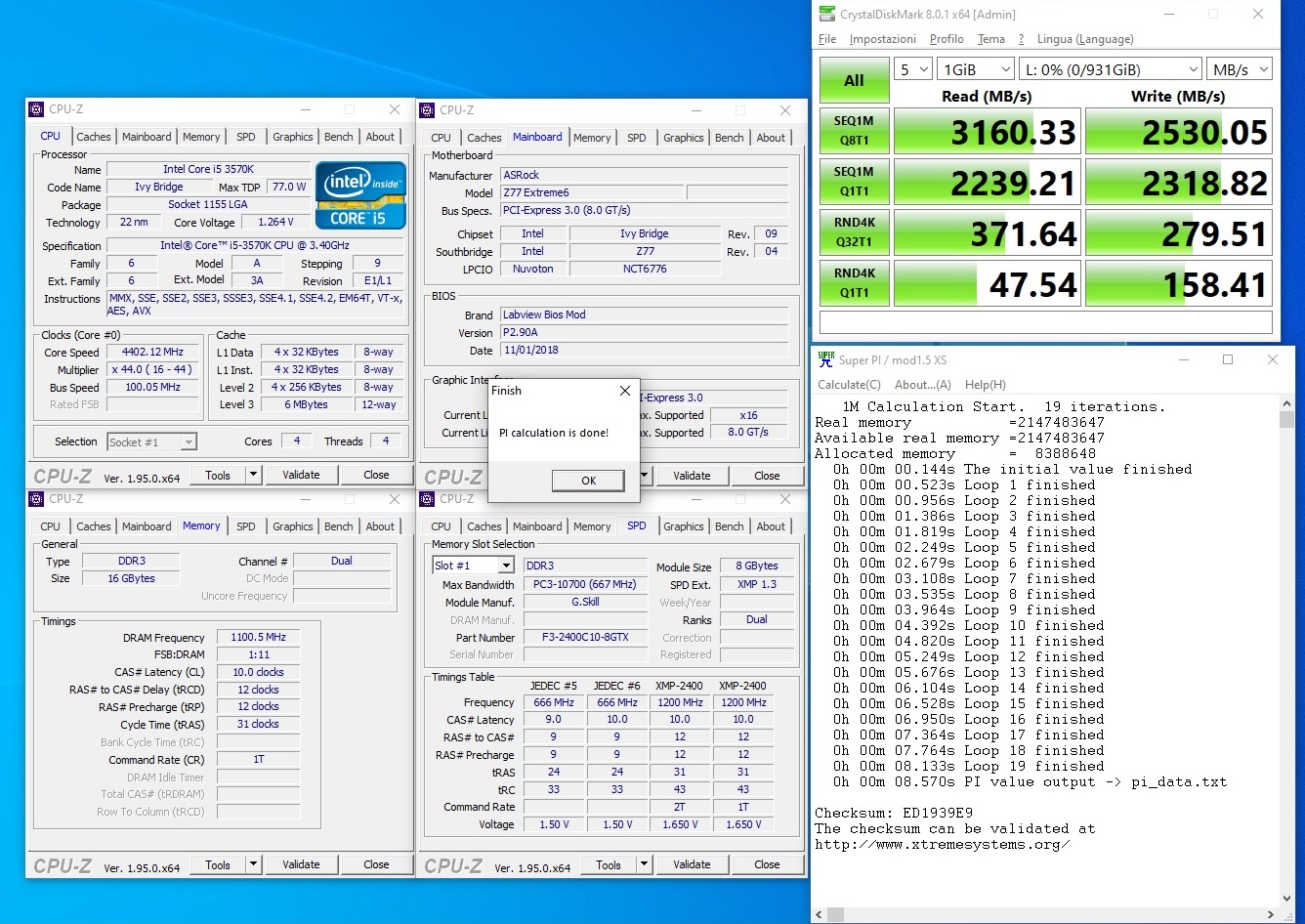This screenshot has width=1305, height=924.
Task: Open Help(H) menu in Super PI
Action: 985,385
